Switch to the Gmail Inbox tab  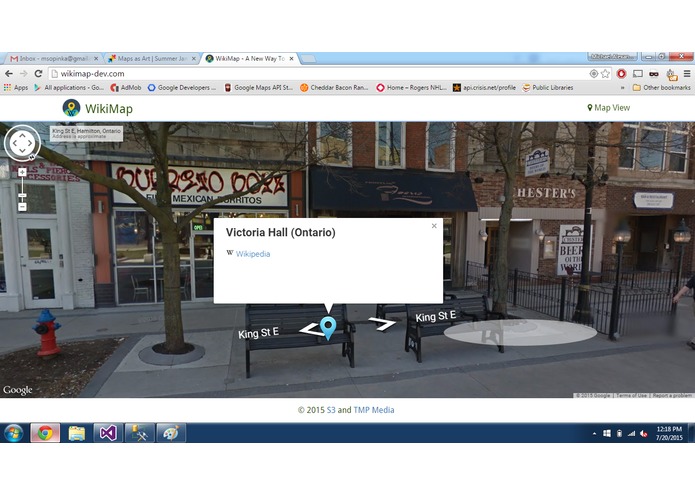[x=54, y=58]
